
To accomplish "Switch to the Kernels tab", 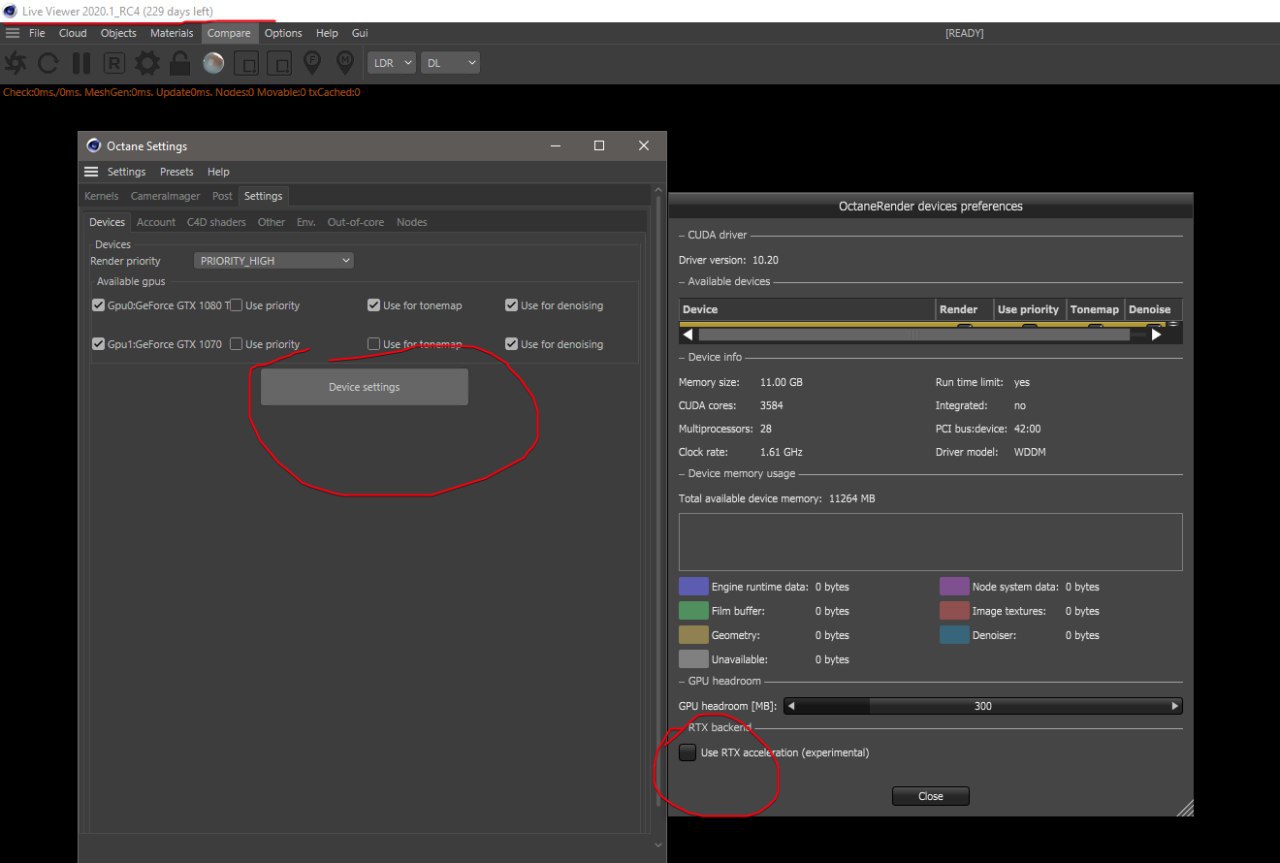I will (x=101, y=196).
